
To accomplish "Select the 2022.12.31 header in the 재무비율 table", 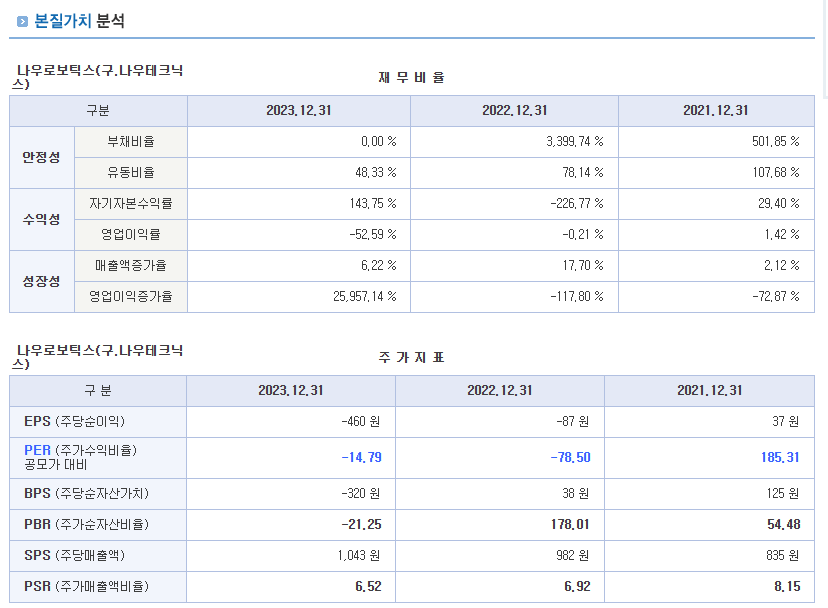I will click(515, 110).
